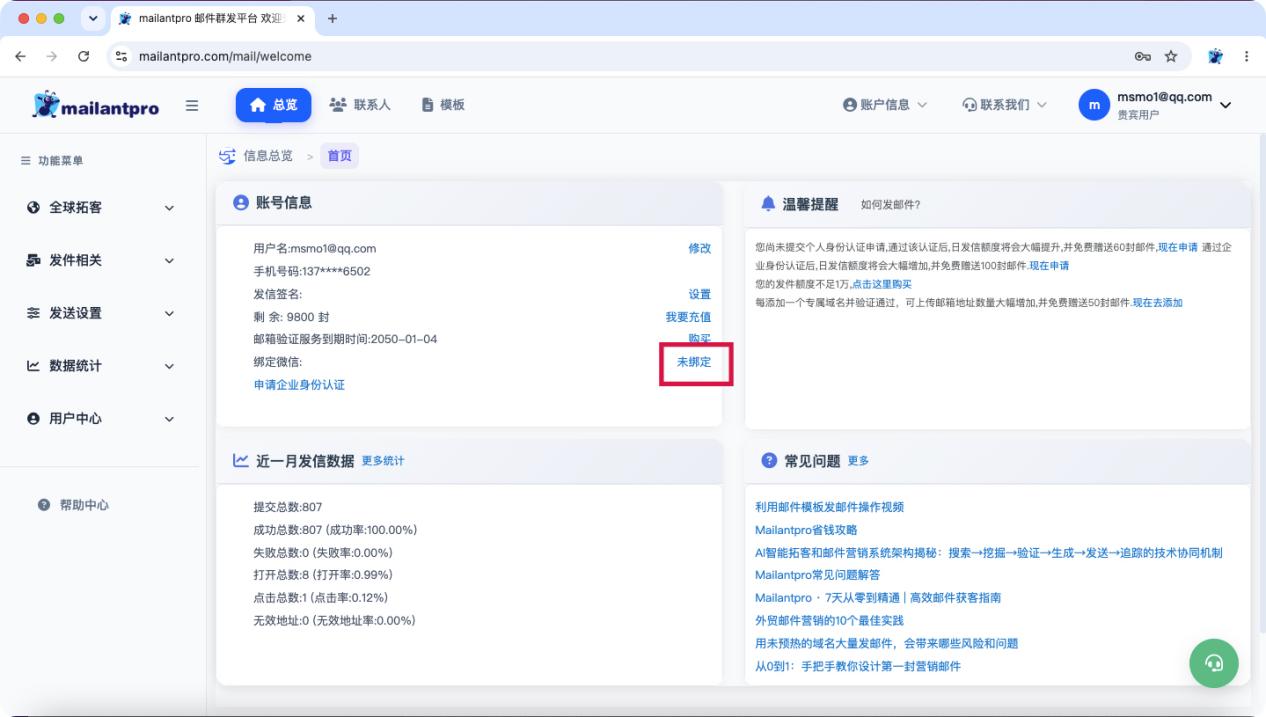The width and height of the screenshot is (1266, 717).
Task: Open the 总览 home tab
Action: point(273,105)
